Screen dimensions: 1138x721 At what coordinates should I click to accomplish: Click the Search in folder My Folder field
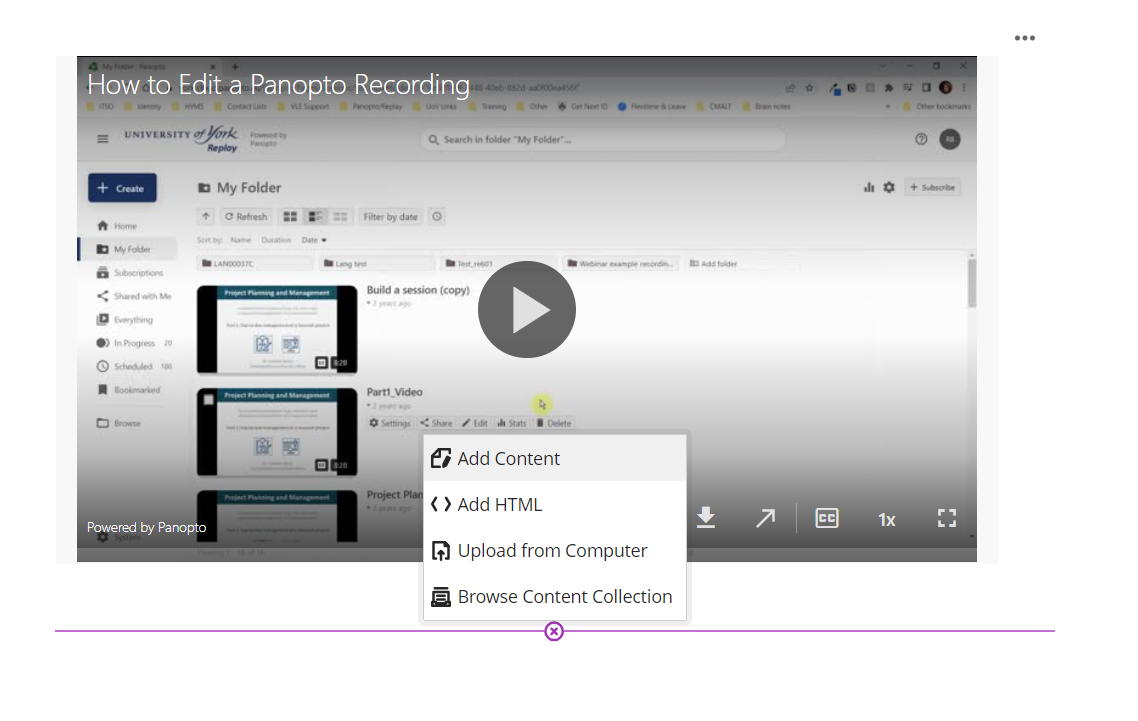tap(600, 139)
